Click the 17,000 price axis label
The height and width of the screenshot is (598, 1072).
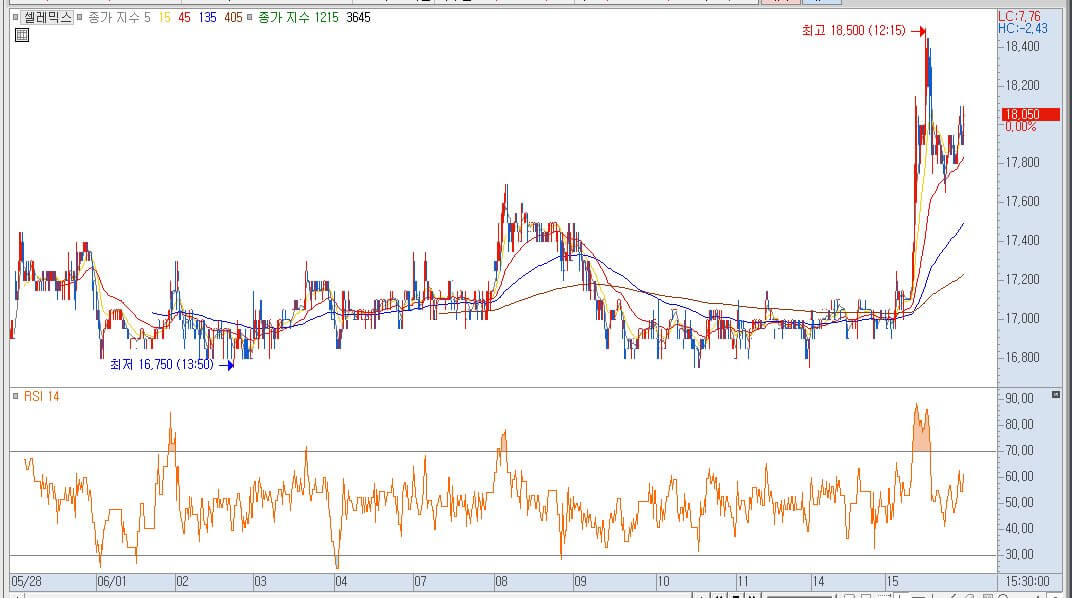point(1022,318)
